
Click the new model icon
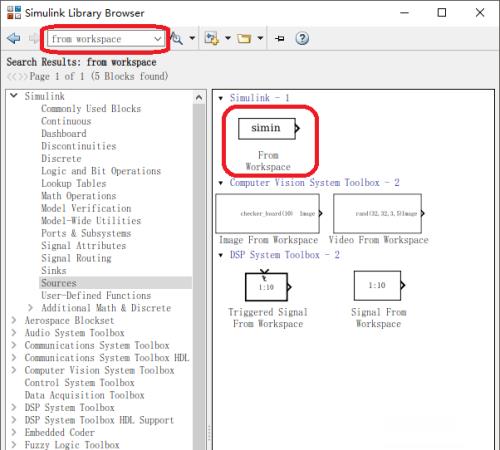coord(212,38)
